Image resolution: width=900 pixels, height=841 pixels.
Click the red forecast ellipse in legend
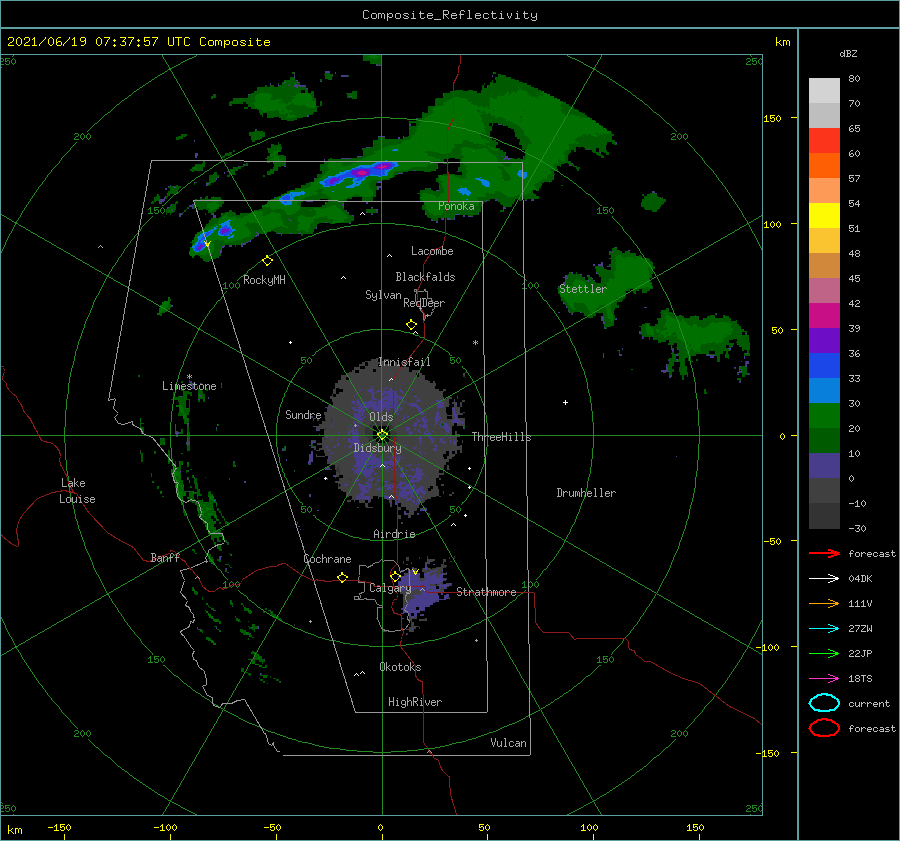(824, 728)
